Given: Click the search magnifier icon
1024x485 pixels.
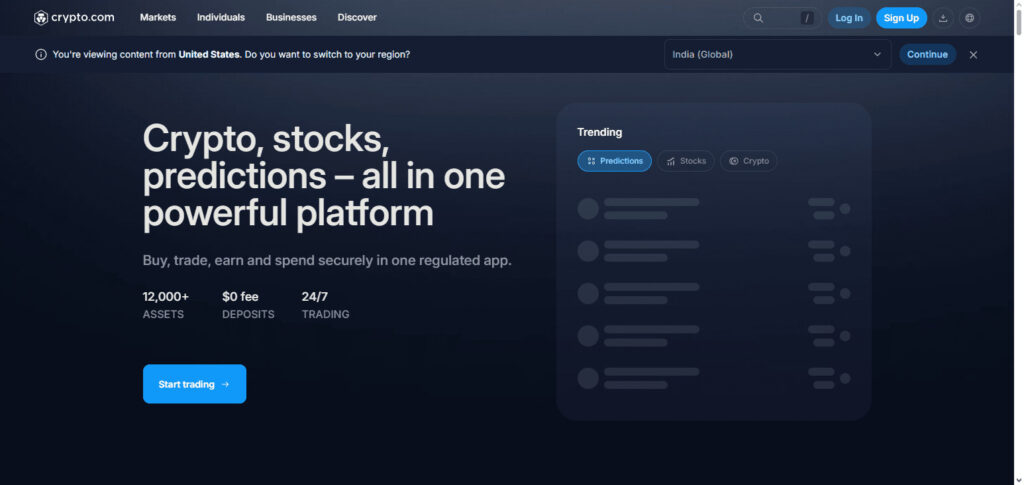Looking at the screenshot, I should 758,18.
